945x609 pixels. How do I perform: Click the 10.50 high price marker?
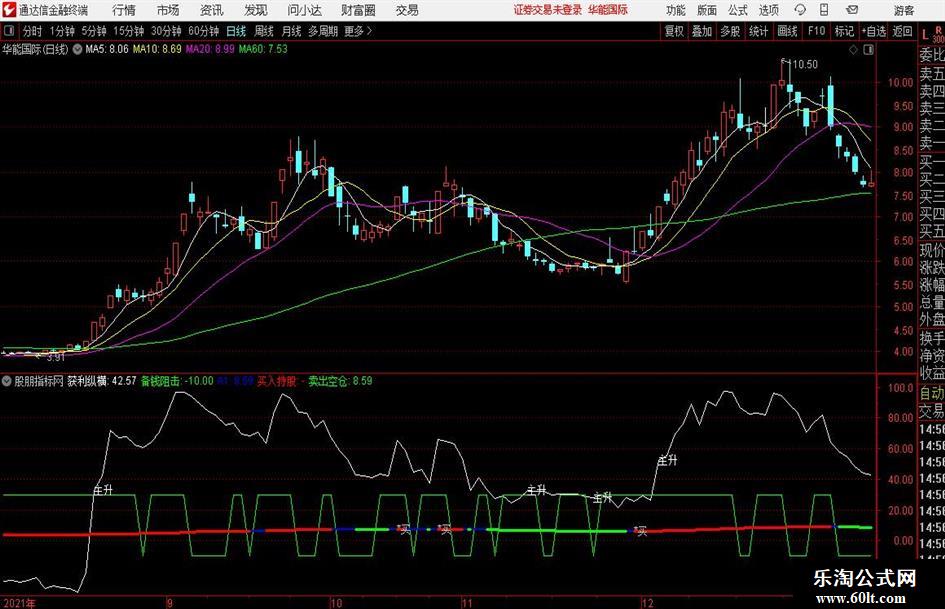click(x=805, y=65)
